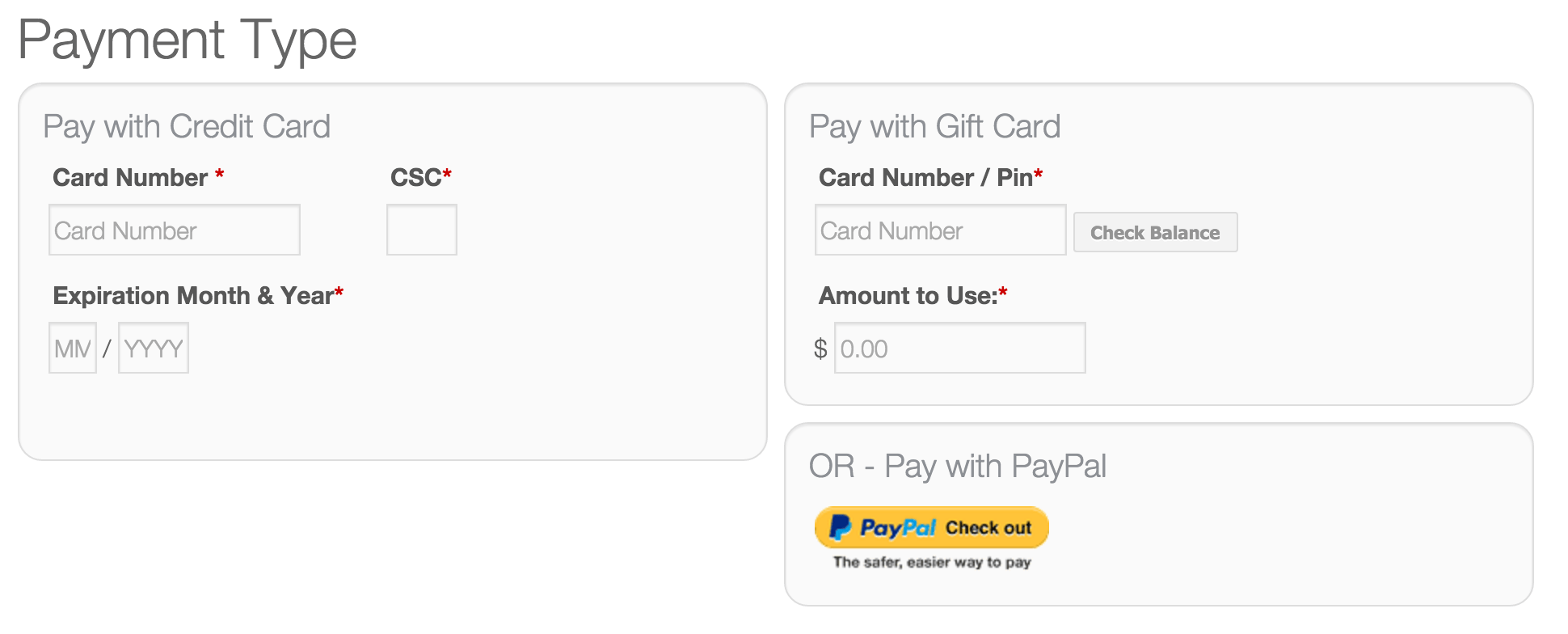Click 'The safer, easier way to pay' text

tap(932, 562)
